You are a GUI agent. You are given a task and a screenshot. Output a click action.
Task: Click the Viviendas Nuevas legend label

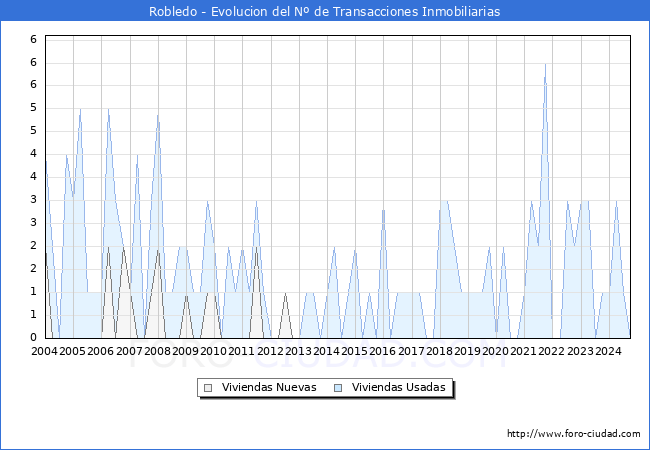269,387
